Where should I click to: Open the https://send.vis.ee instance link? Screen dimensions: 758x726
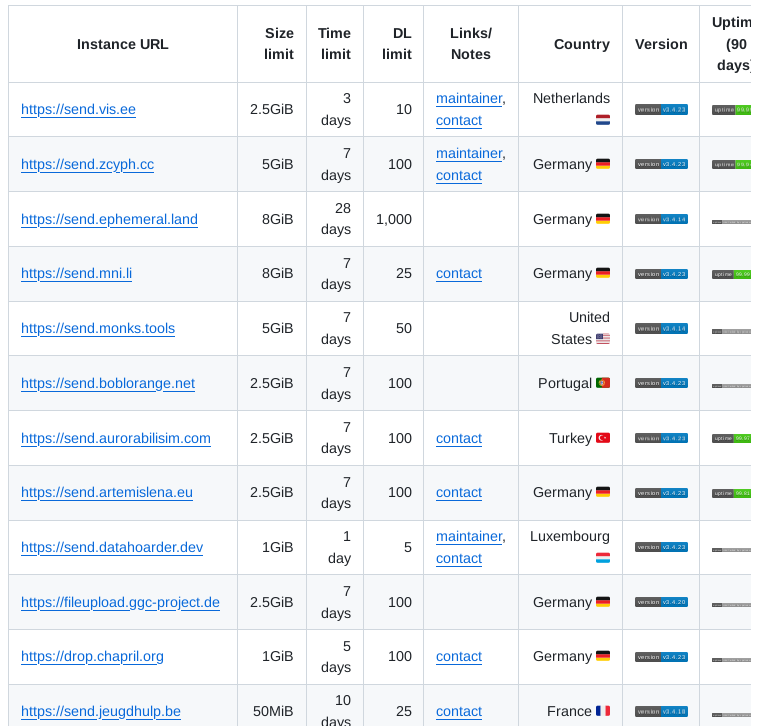(78, 110)
